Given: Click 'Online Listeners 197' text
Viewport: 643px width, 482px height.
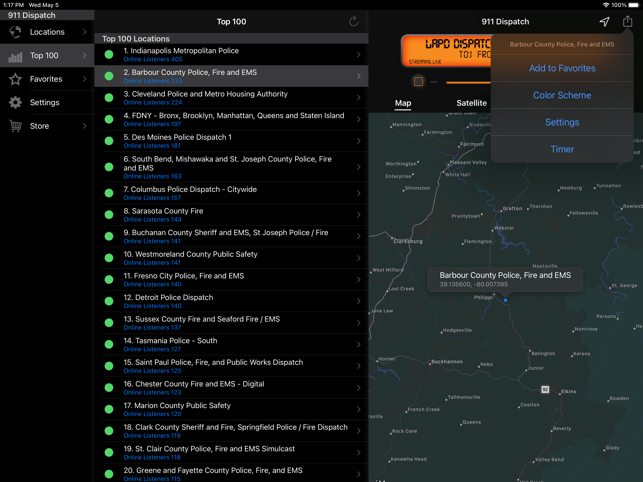Looking at the screenshot, I should click(152, 124).
